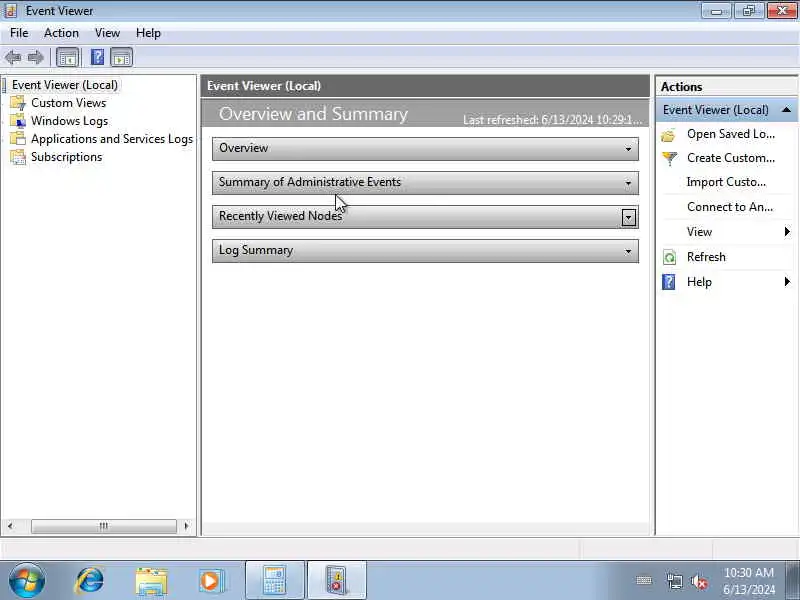Click the blue Help toolbar icon
800x600 pixels.
pyautogui.click(x=97, y=57)
